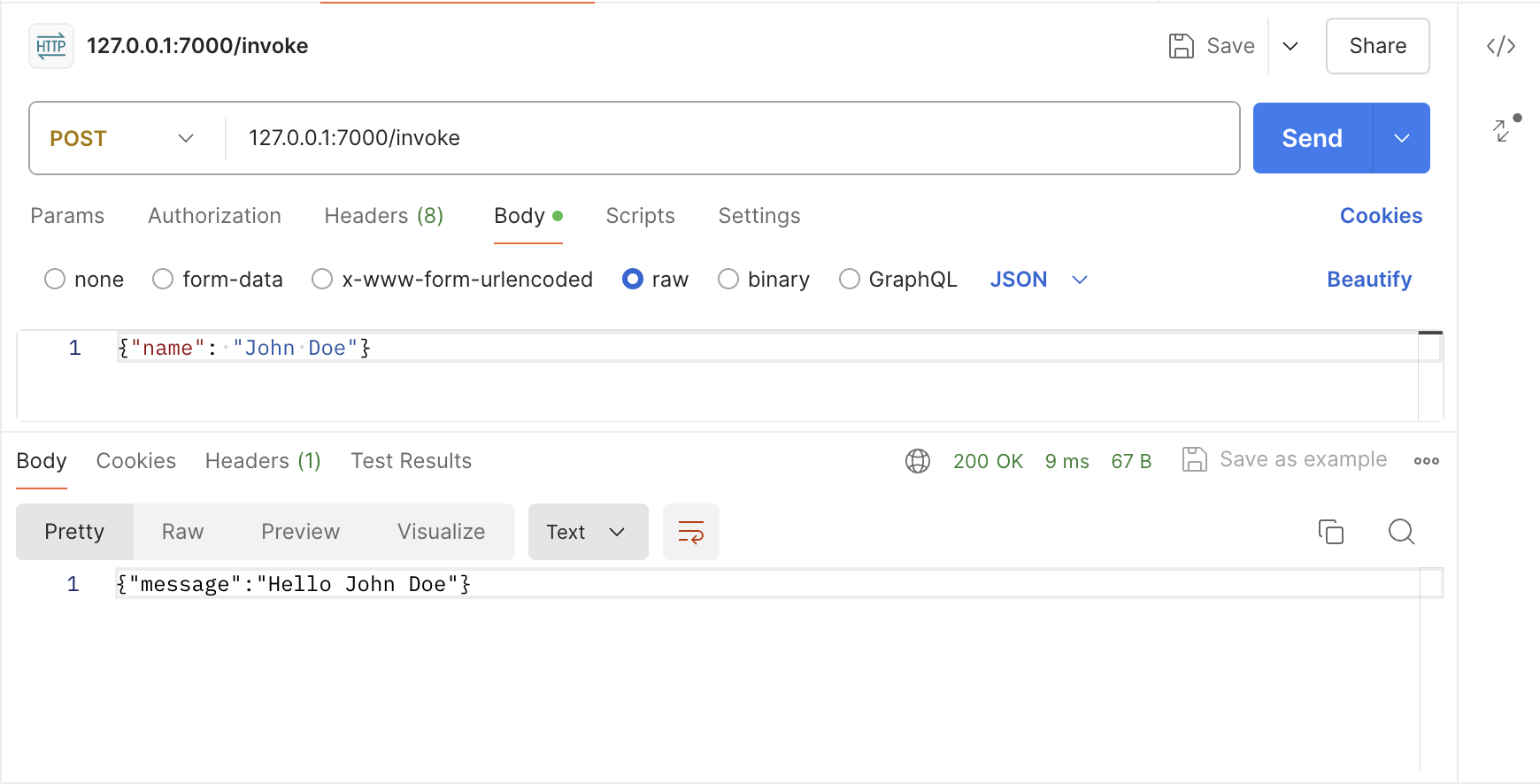
Task: Open the Test Results tab
Action: click(x=412, y=461)
